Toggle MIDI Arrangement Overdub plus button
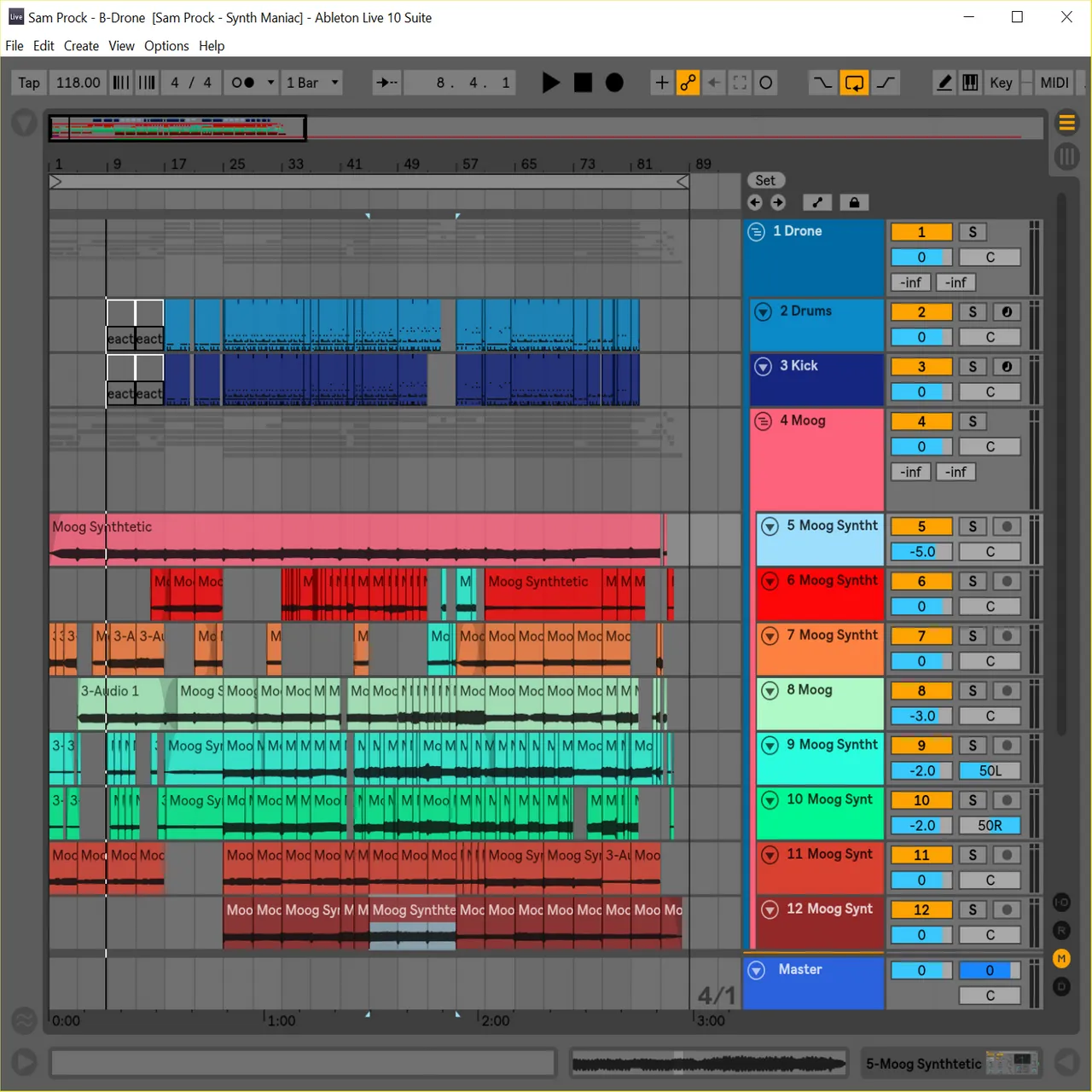 [661, 83]
